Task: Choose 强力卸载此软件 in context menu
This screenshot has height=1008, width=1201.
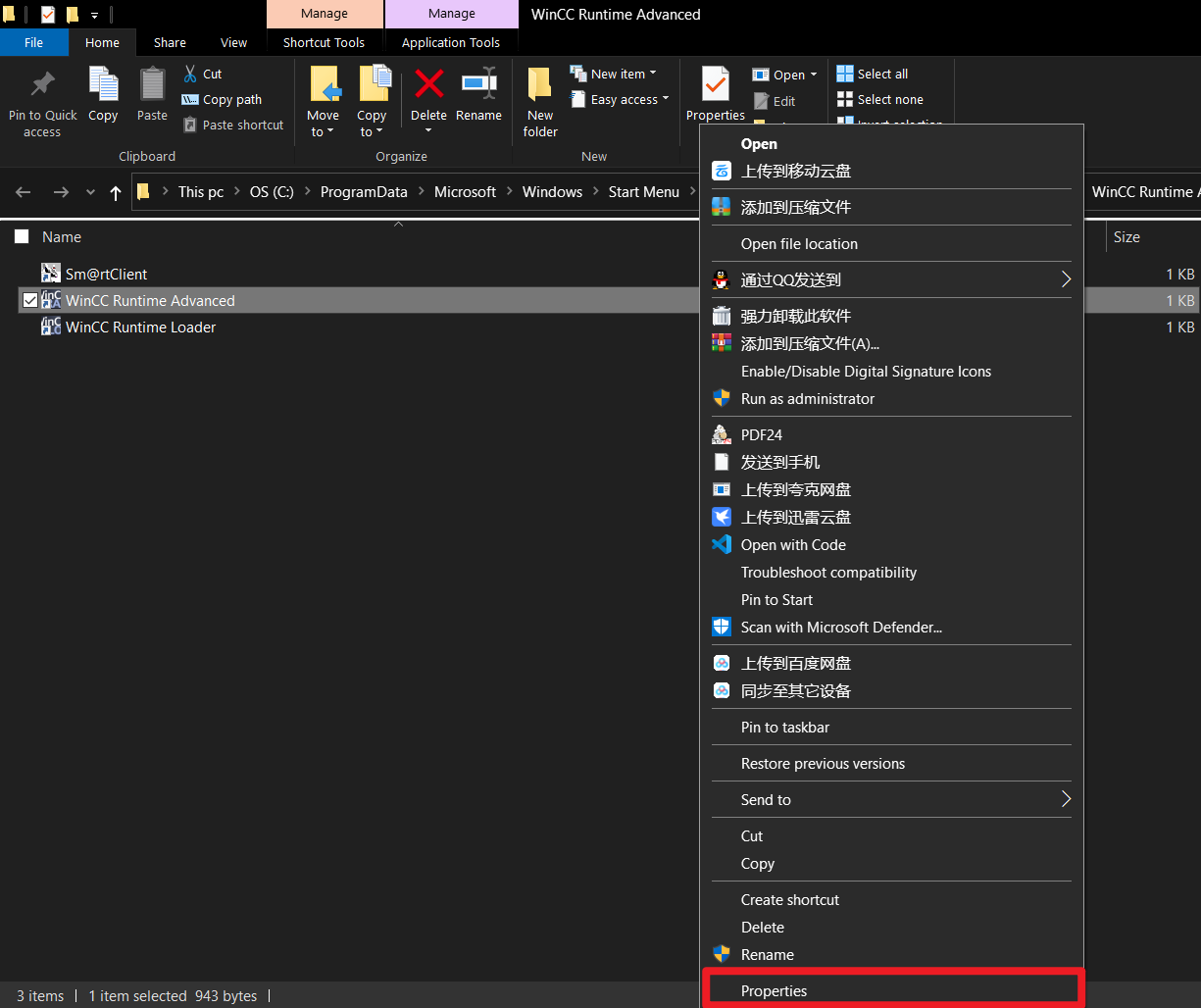Action: tap(892, 316)
